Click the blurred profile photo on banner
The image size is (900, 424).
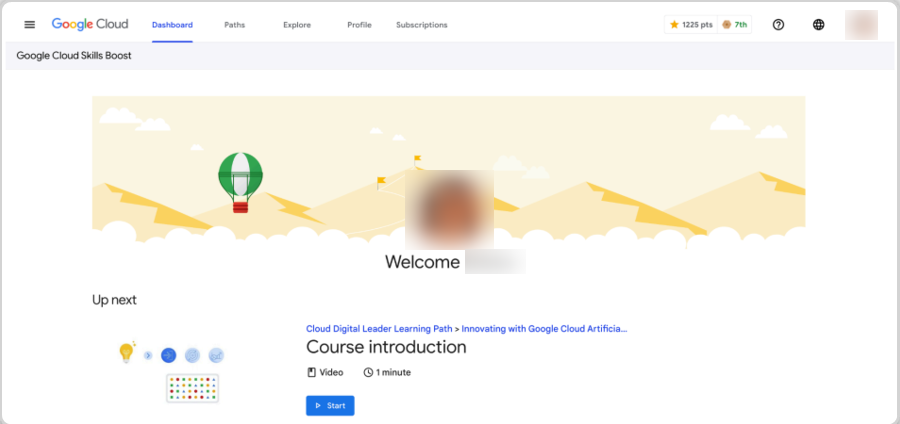[449, 209]
